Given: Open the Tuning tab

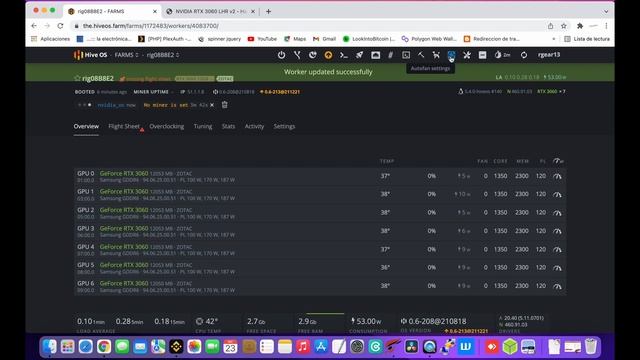Looking at the screenshot, I should tap(203, 127).
